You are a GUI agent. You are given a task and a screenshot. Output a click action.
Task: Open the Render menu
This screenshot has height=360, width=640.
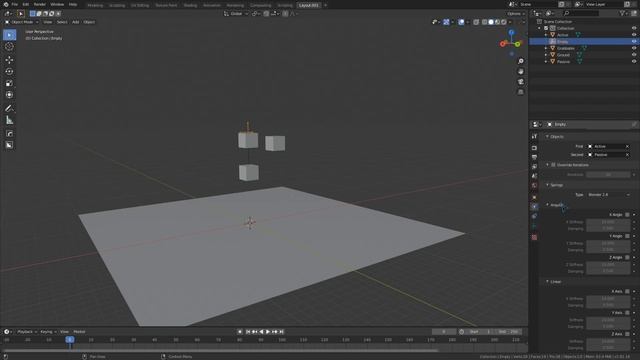[40, 4]
